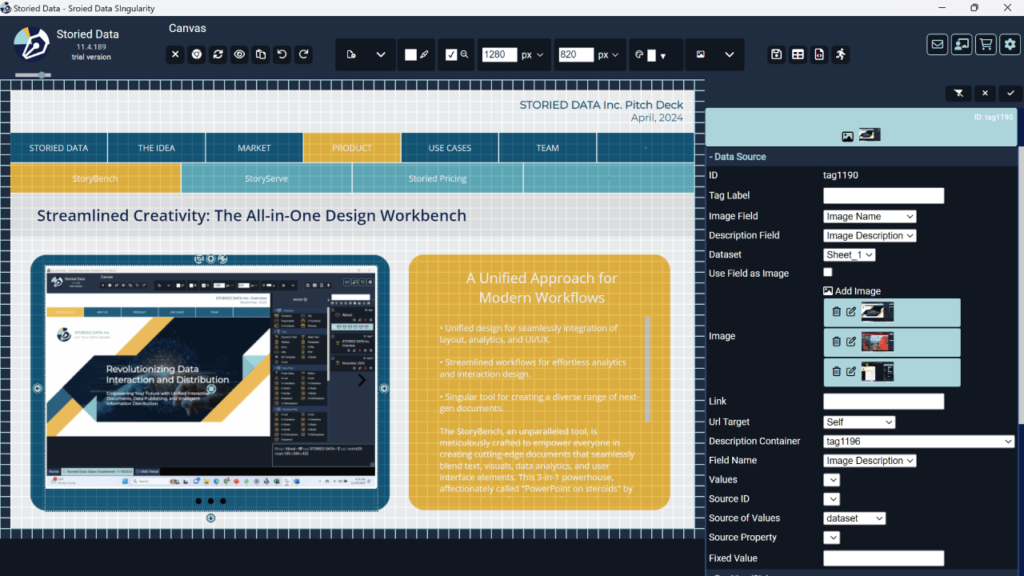This screenshot has height=576, width=1024.
Task: Click the undo arrow in the Canvas toolbar
Action: 282,55
